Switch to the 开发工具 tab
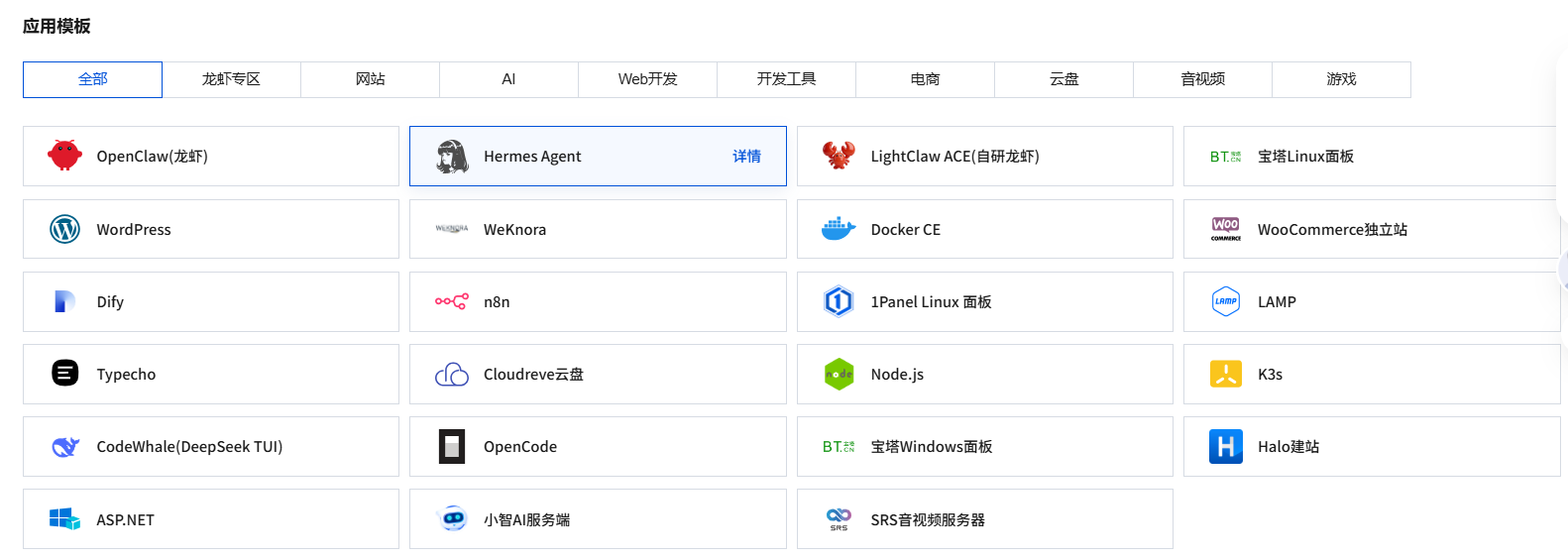 pos(786,79)
